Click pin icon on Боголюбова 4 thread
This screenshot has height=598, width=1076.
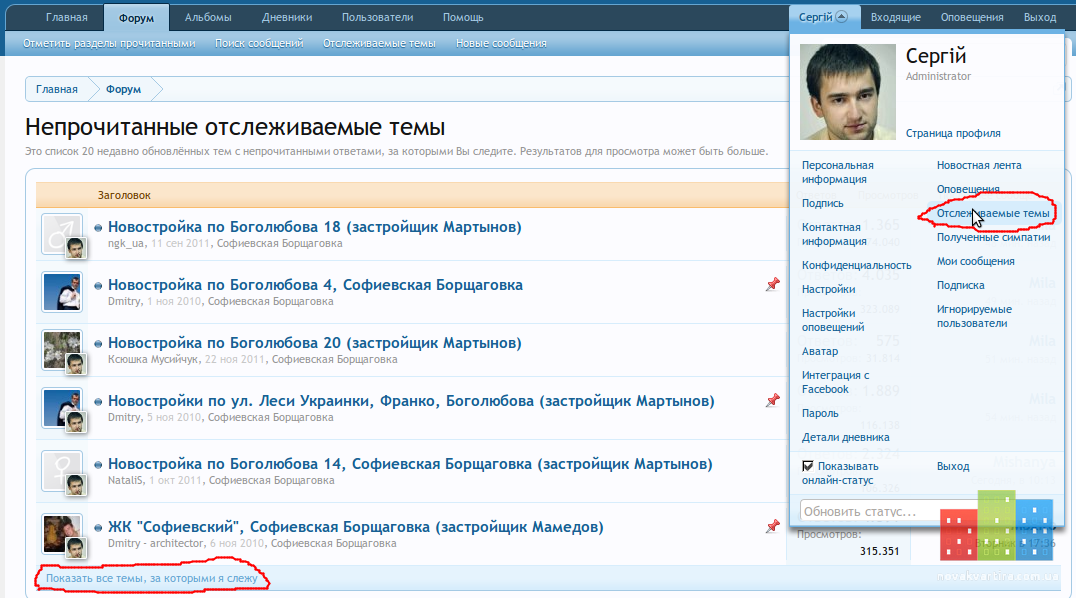[x=773, y=284]
